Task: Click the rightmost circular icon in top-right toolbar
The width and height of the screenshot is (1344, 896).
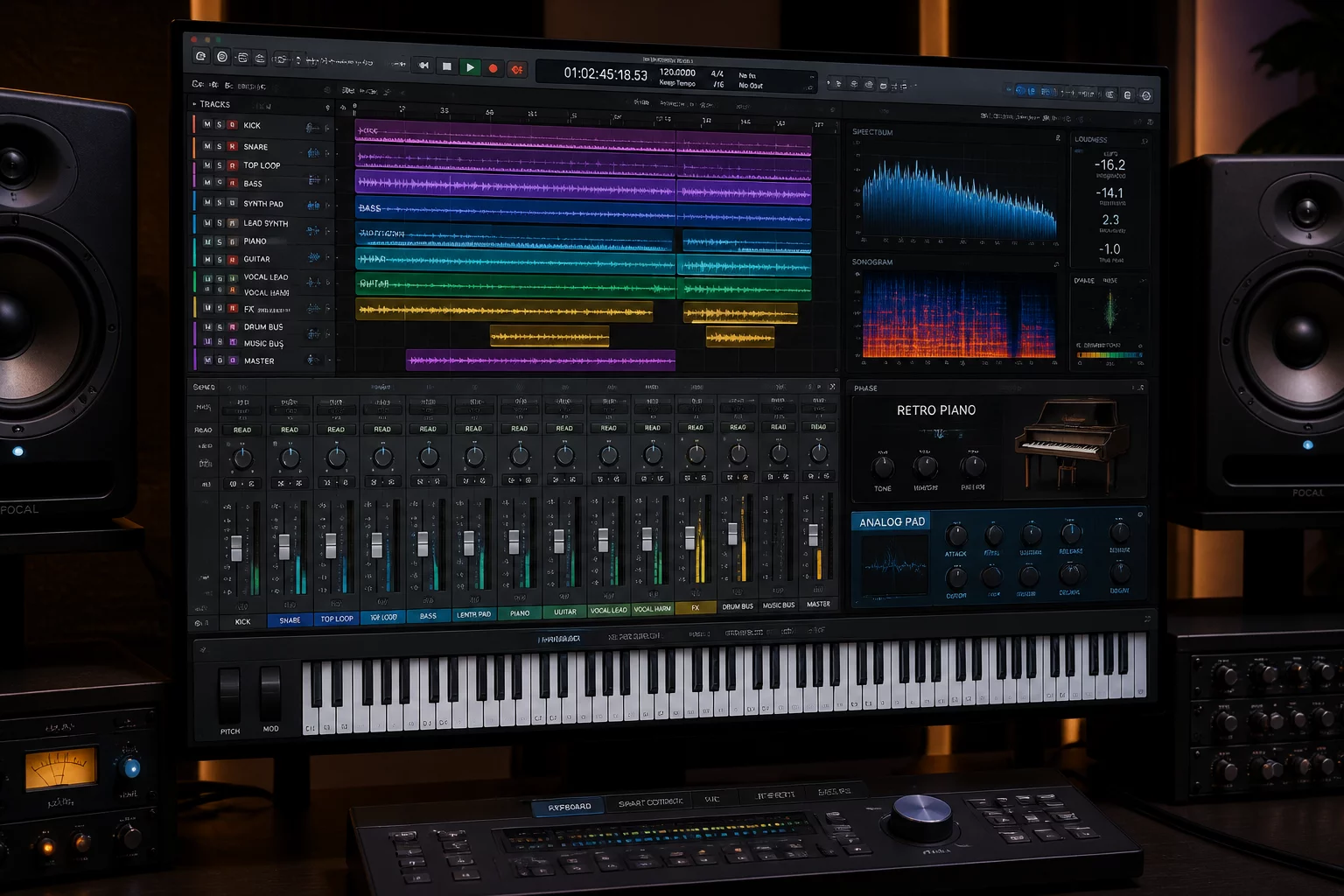Action: point(1146,95)
